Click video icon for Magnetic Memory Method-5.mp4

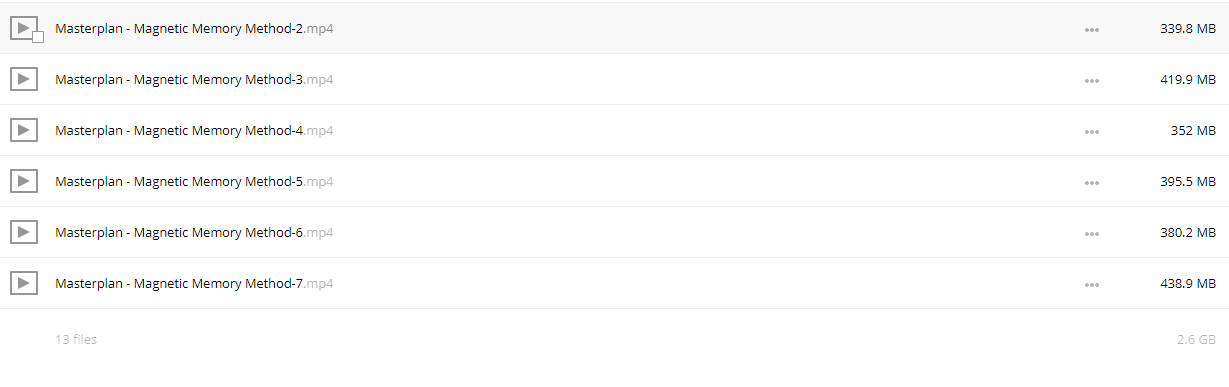coord(24,181)
